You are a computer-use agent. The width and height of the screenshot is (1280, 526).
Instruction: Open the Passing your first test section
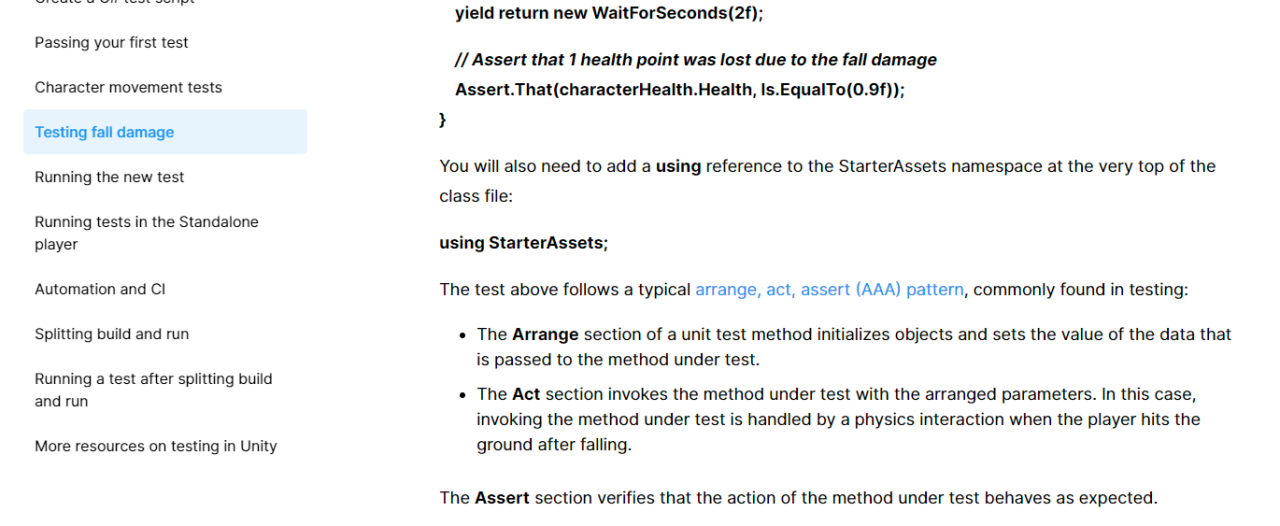click(x=111, y=42)
